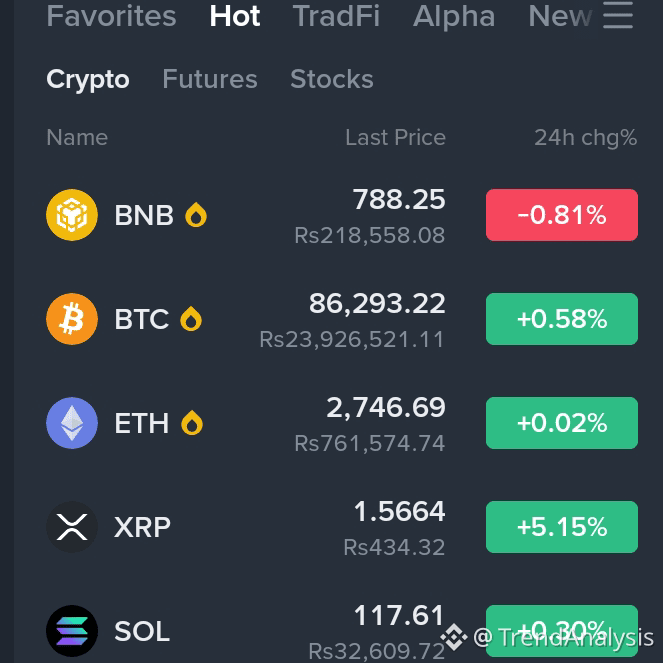Sort by the 24h chg% column header
663x663 pixels.
tap(586, 137)
